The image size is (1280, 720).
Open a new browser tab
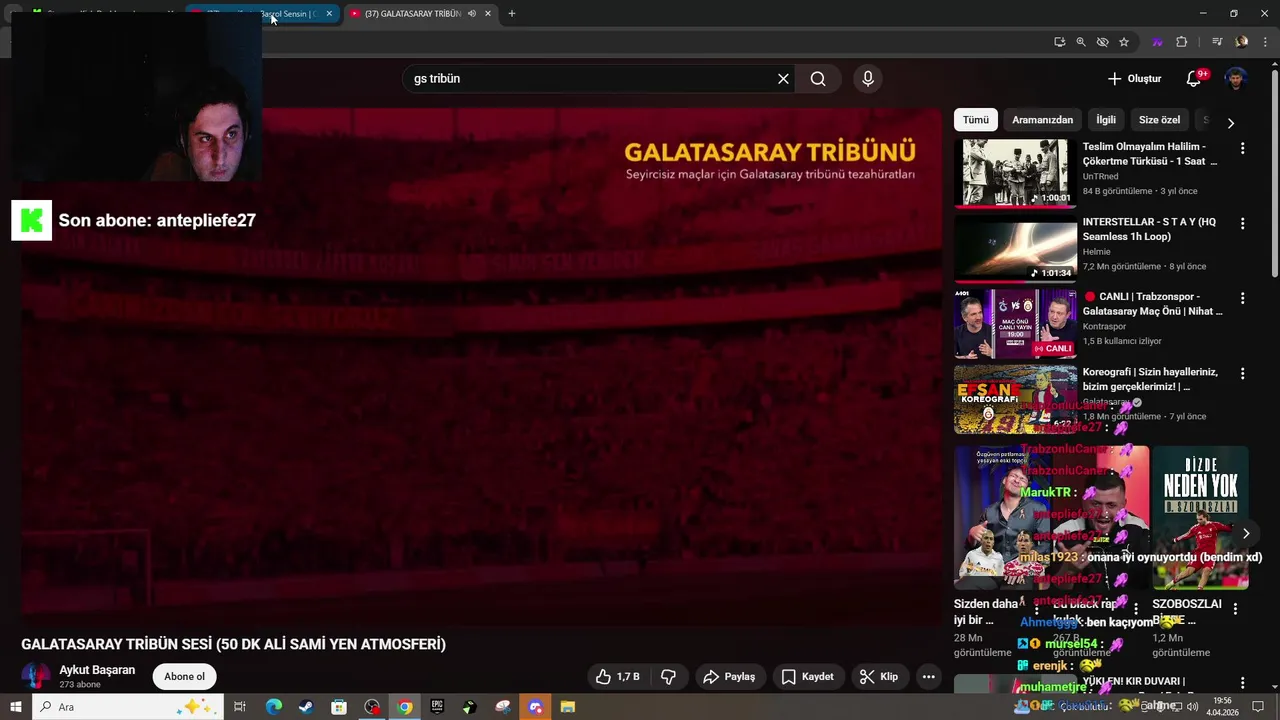(x=512, y=14)
